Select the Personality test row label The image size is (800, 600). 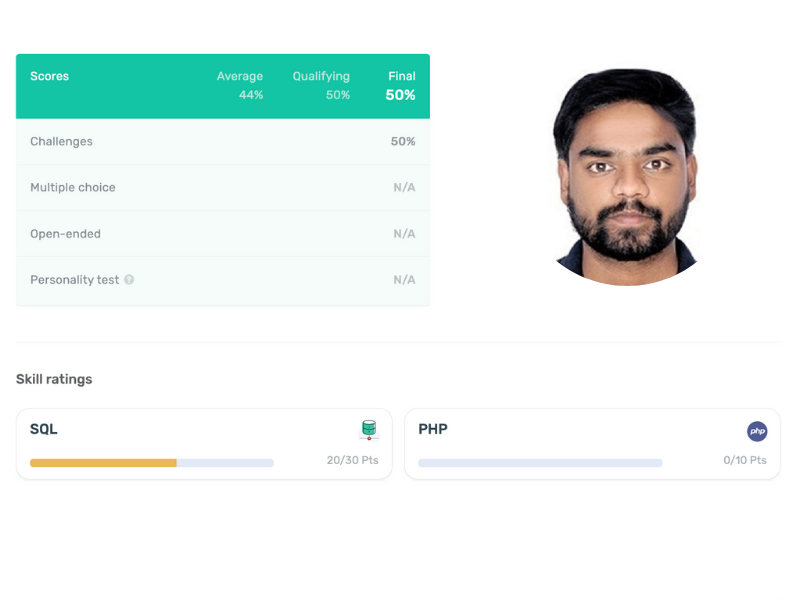(x=74, y=280)
